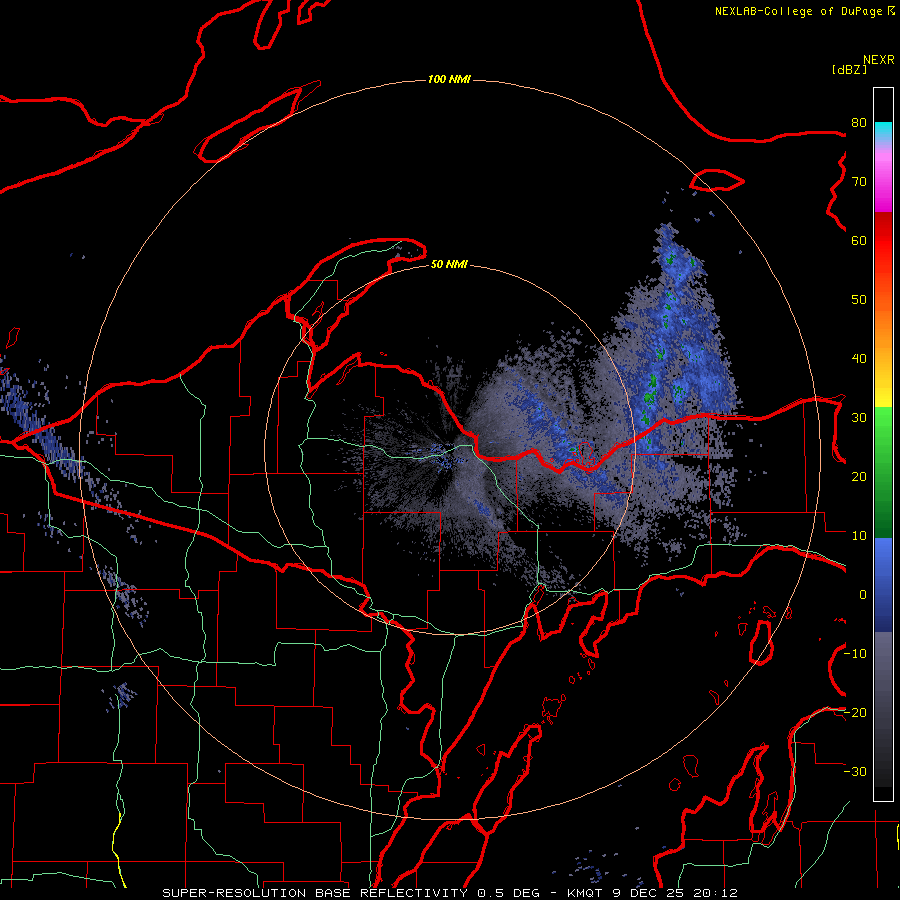
Task: Click the magenta segment of the color bar
Action: click(883, 181)
